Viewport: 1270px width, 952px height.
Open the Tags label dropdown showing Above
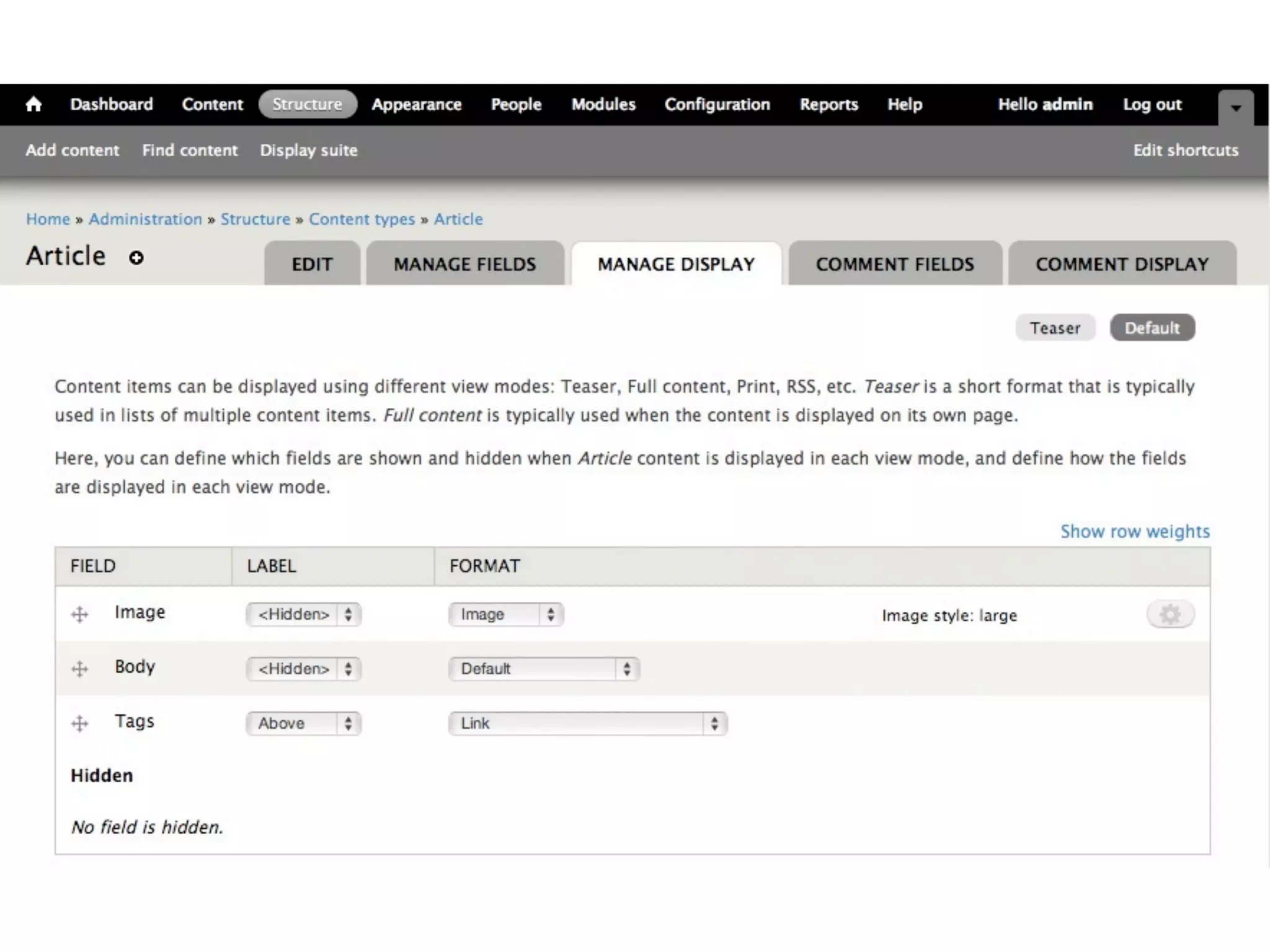tap(303, 724)
